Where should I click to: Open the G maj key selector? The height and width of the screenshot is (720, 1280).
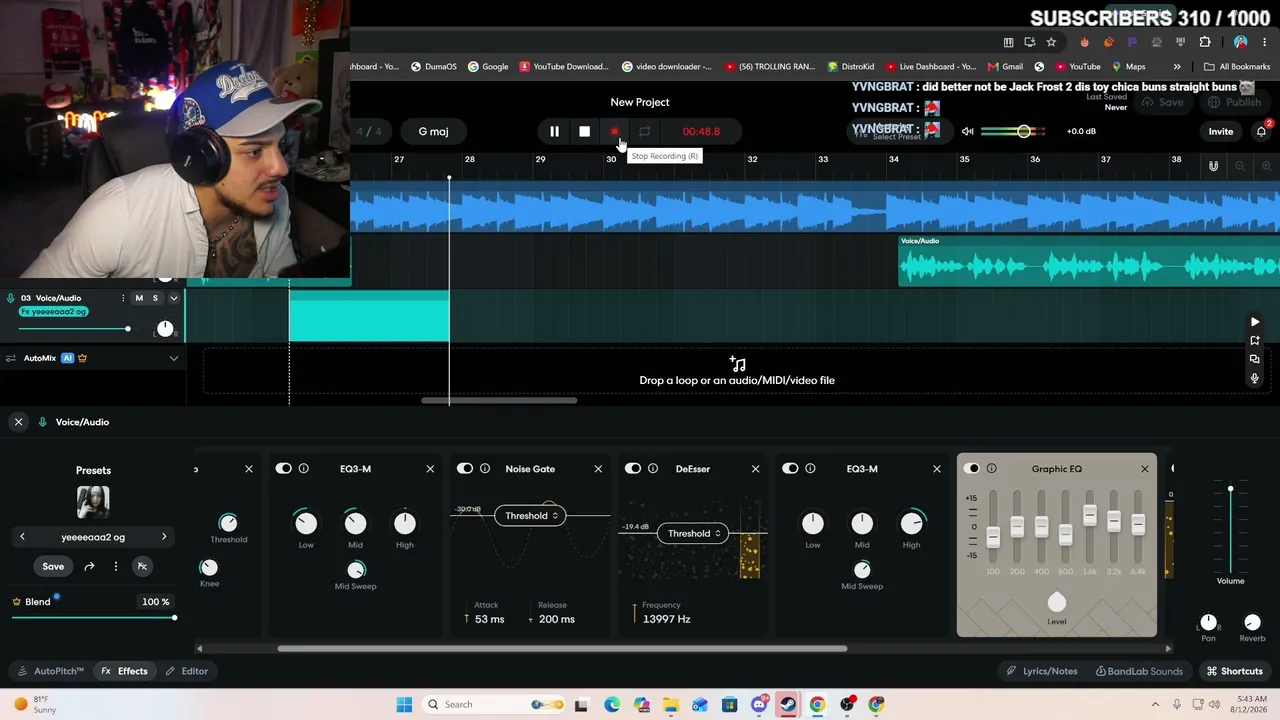pos(433,131)
